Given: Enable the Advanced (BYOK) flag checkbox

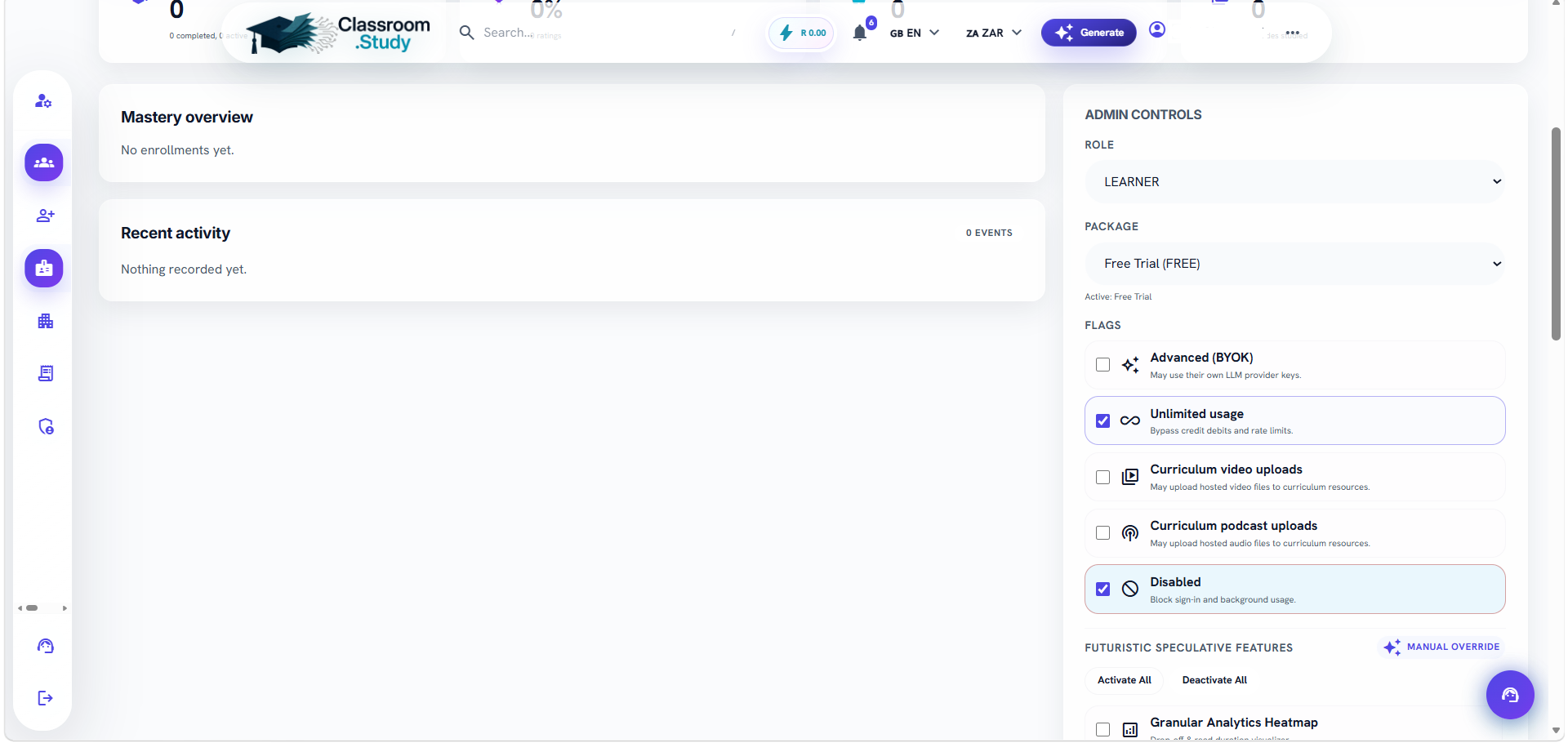Looking at the screenshot, I should (1102, 365).
